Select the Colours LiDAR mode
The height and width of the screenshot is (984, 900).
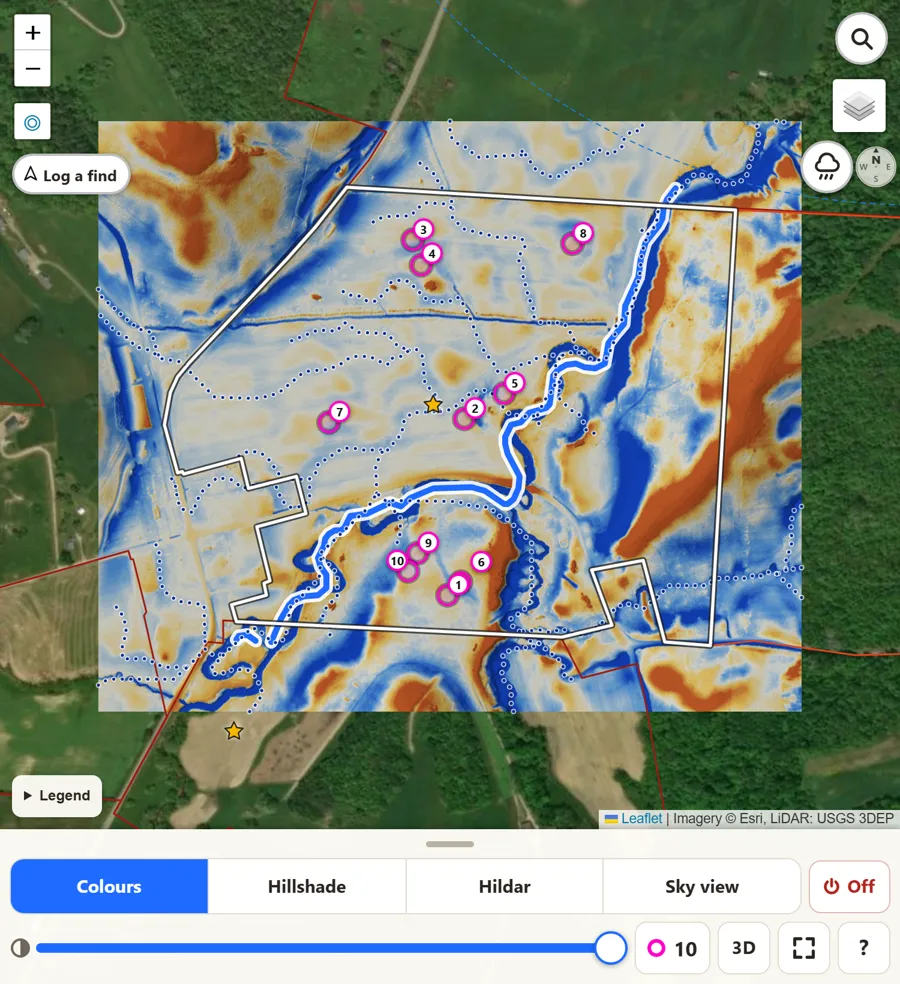[109, 886]
